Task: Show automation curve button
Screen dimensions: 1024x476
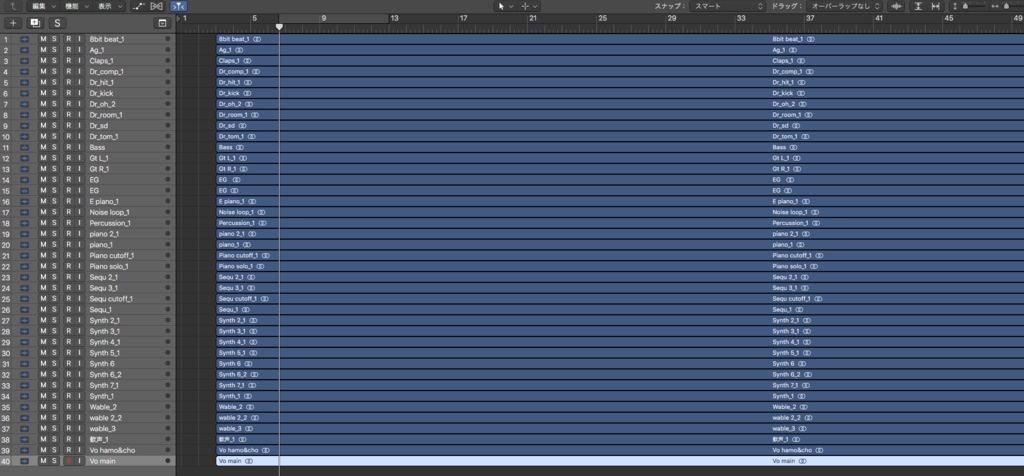Action: click(138, 6)
